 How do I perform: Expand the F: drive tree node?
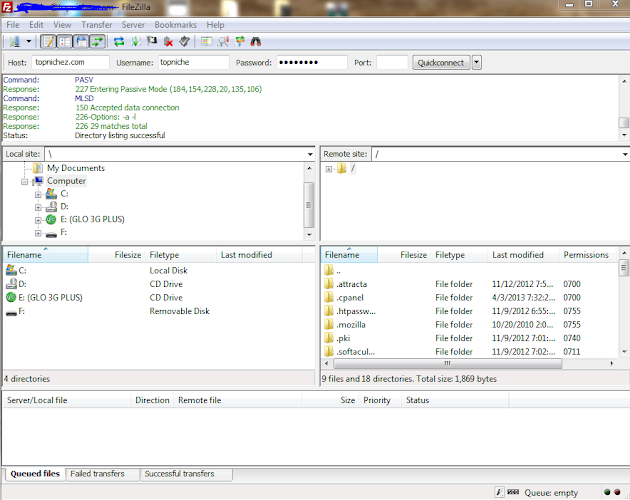[38, 233]
